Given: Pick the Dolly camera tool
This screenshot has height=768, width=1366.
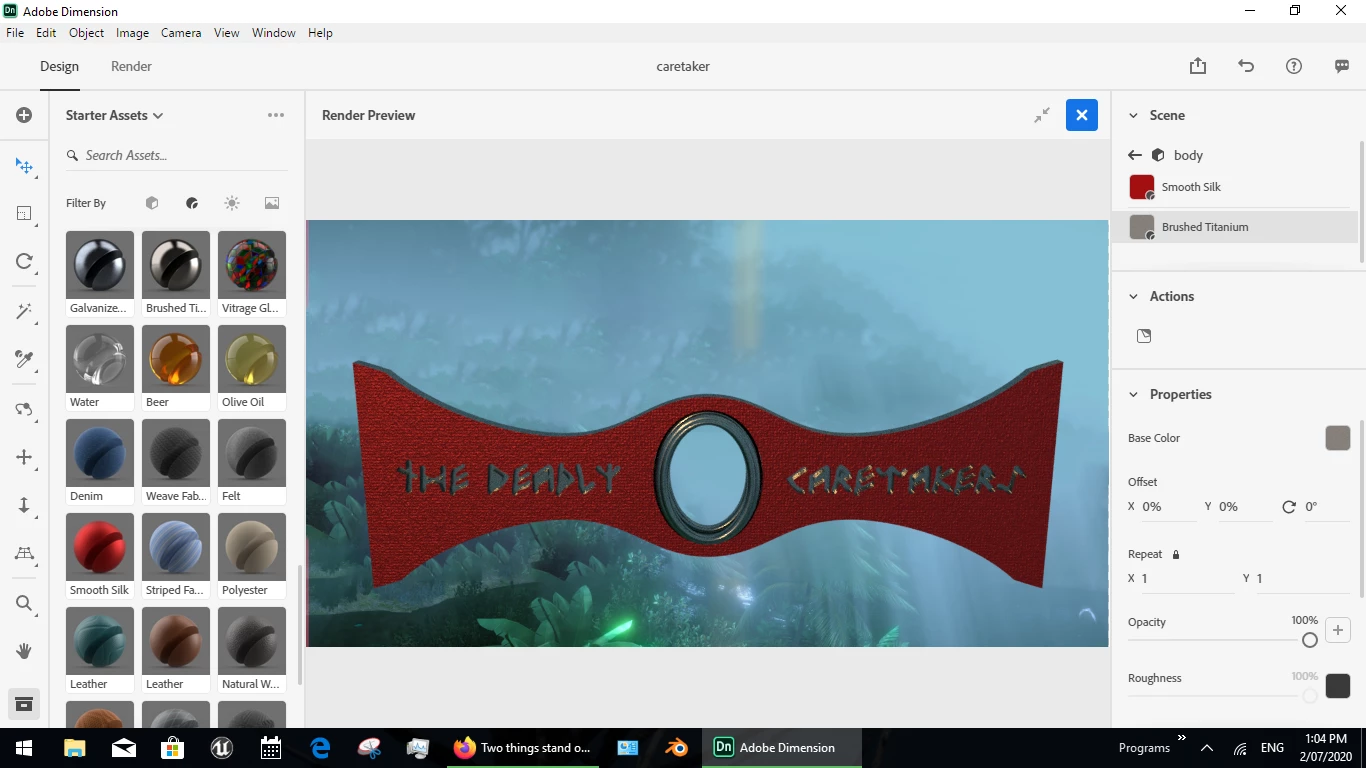Looking at the screenshot, I should pos(24,505).
